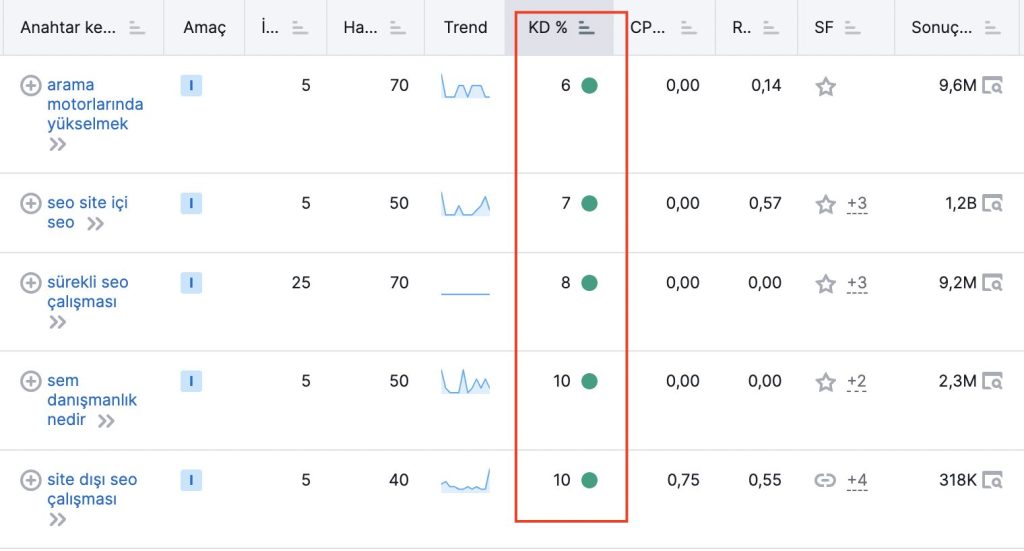Click competition value '0,57'
This screenshot has height=551, width=1024.
pos(765,204)
